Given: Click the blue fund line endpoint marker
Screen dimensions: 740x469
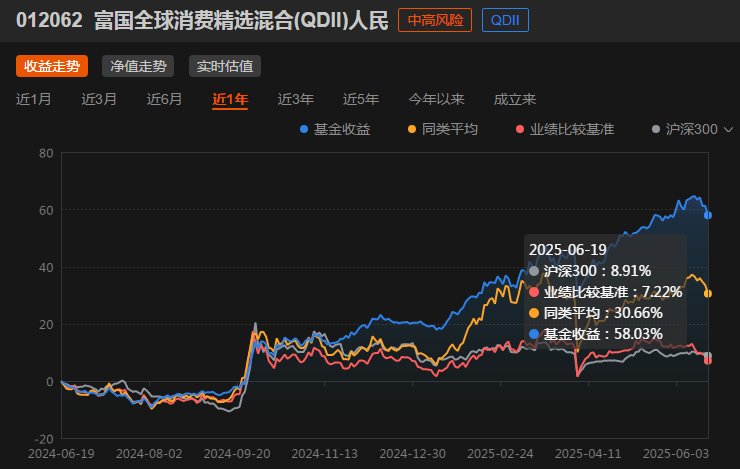Looking at the screenshot, I should [708, 215].
